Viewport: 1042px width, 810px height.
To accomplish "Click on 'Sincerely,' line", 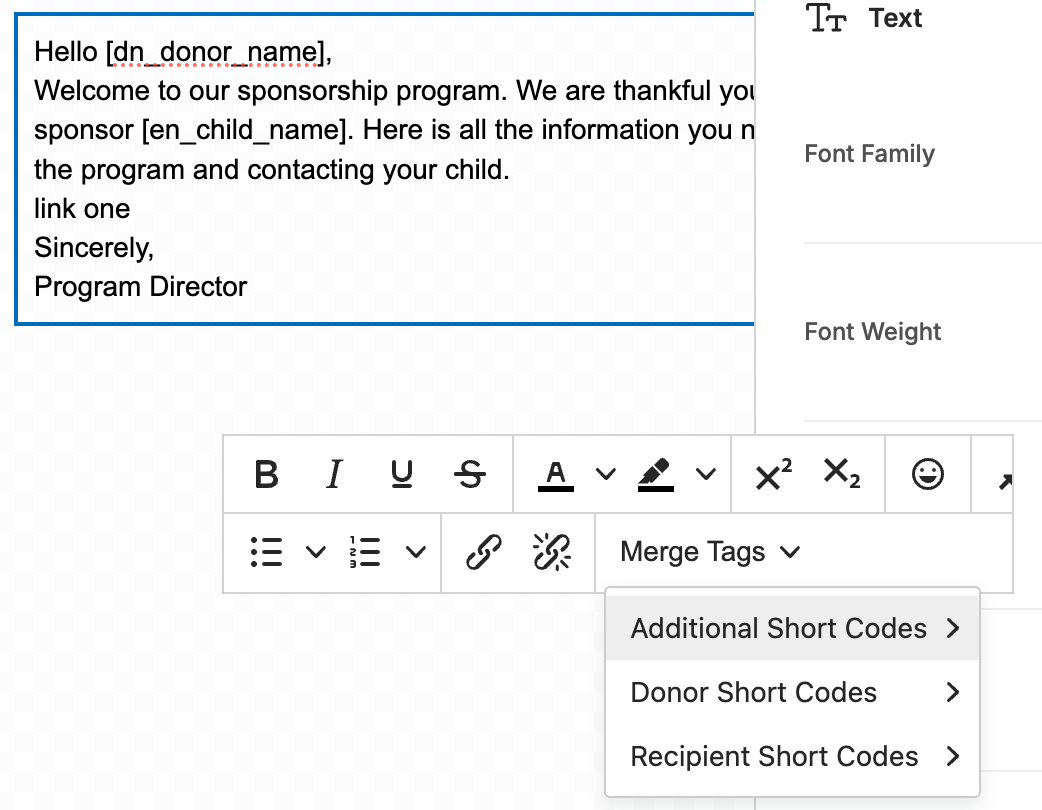I will tap(94, 248).
